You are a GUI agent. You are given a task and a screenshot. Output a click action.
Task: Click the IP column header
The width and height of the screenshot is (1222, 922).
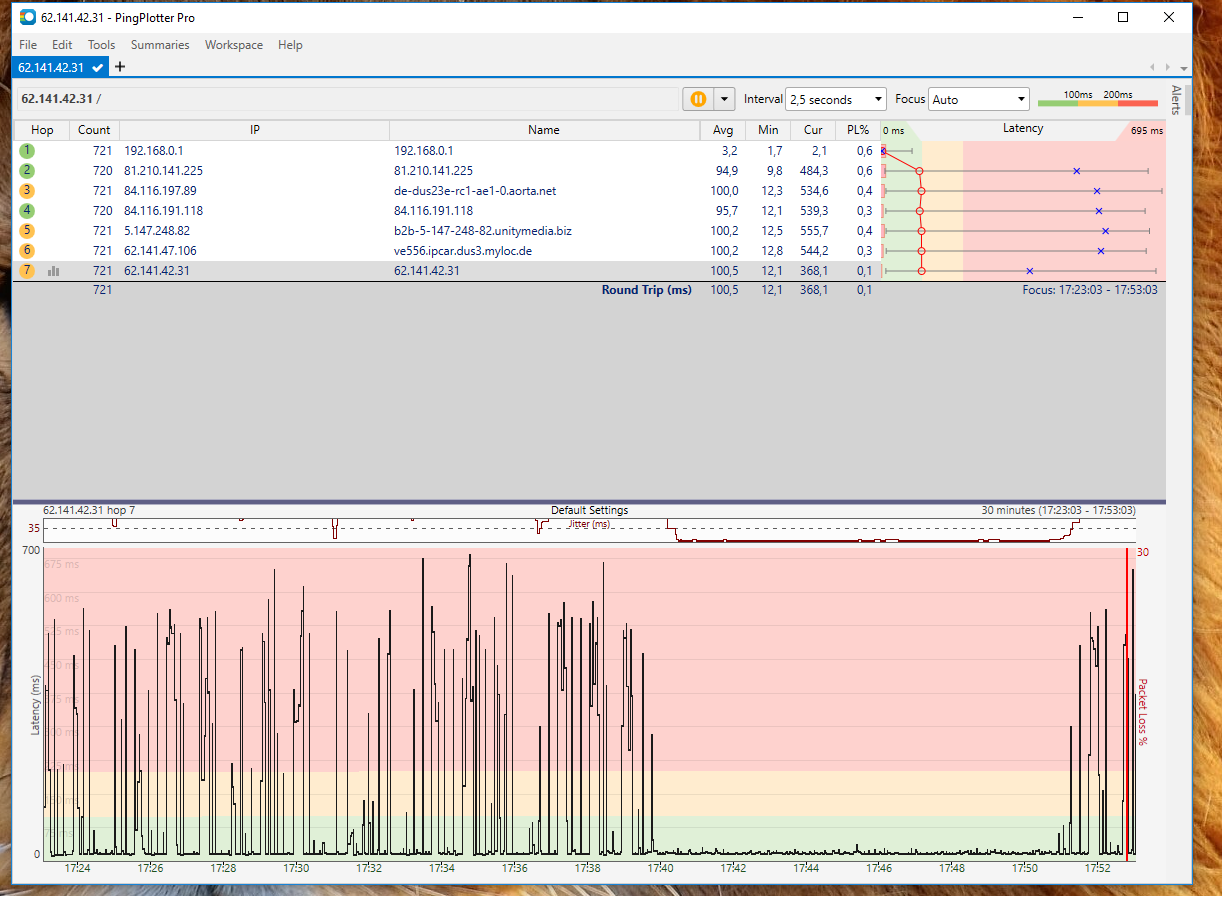[254, 130]
